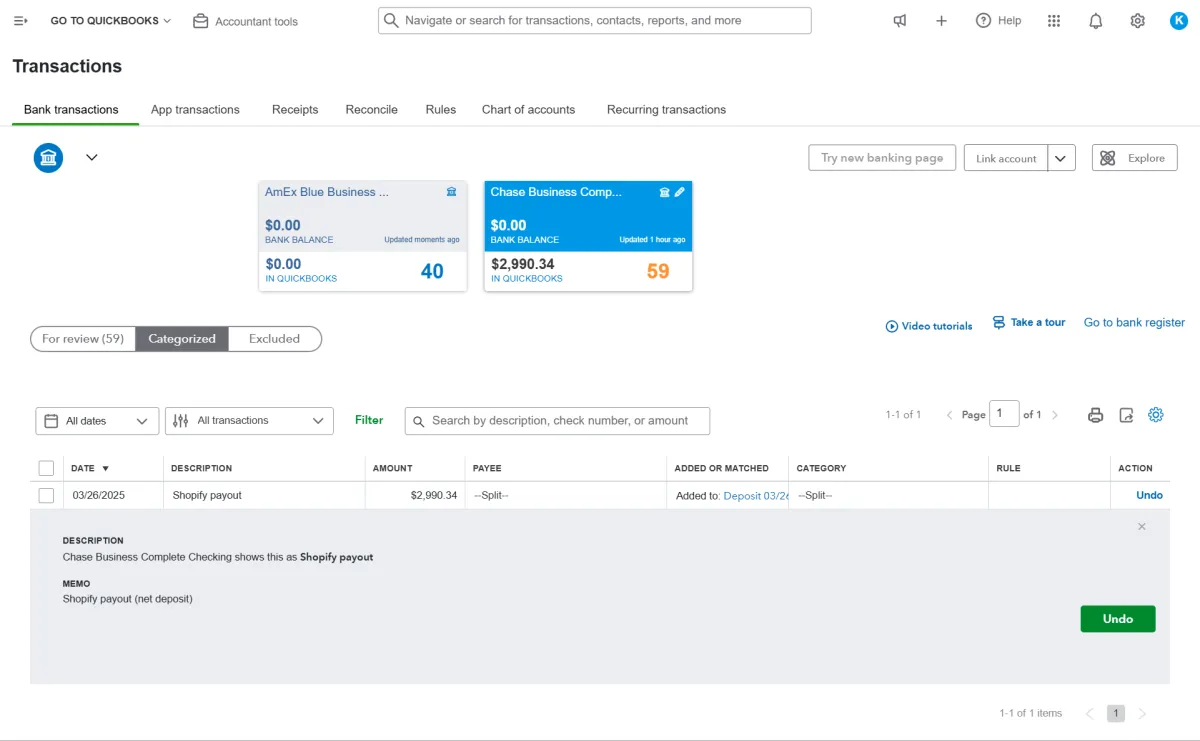
Task: Click the green Undo button
Action: 1118,619
